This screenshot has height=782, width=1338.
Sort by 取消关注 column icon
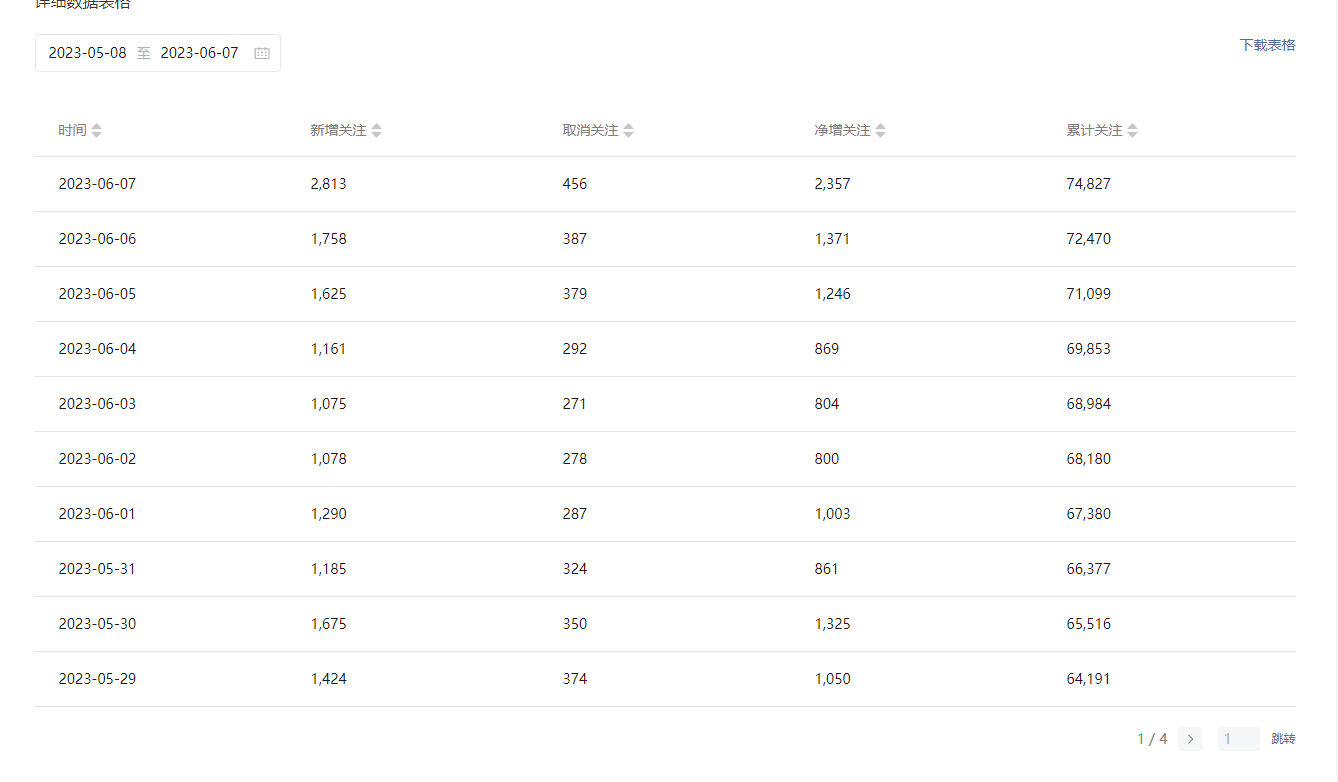click(629, 131)
